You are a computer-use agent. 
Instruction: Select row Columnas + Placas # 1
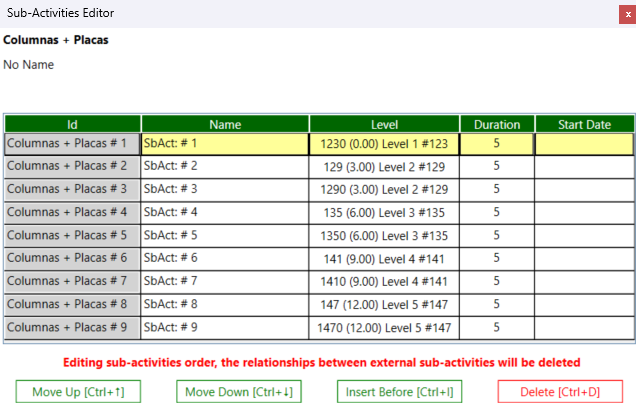pos(72,143)
